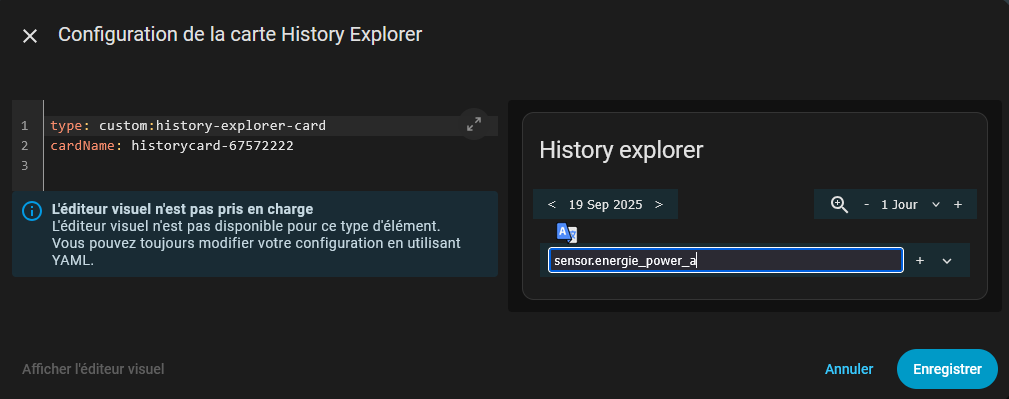The width and height of the screenshot is (1009, 399).
Task: Click the sensor.energie_power_a entity field
Action: tap(726, 261)
